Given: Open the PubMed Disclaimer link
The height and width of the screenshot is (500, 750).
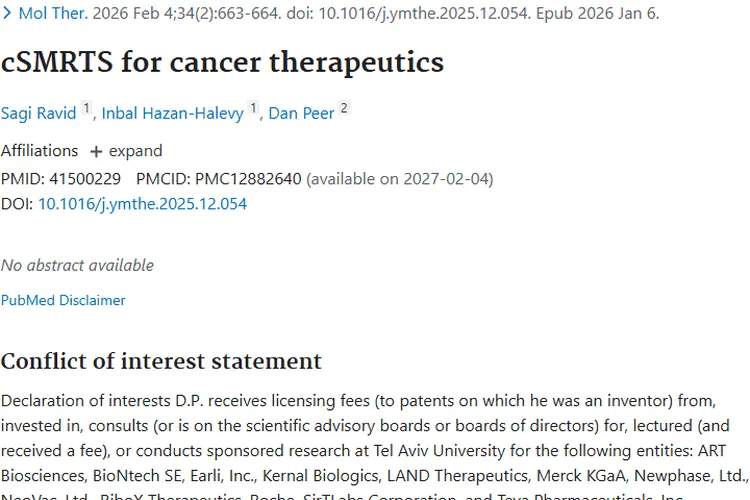Looking at the screenshot, I should click(x=63, y=300).
